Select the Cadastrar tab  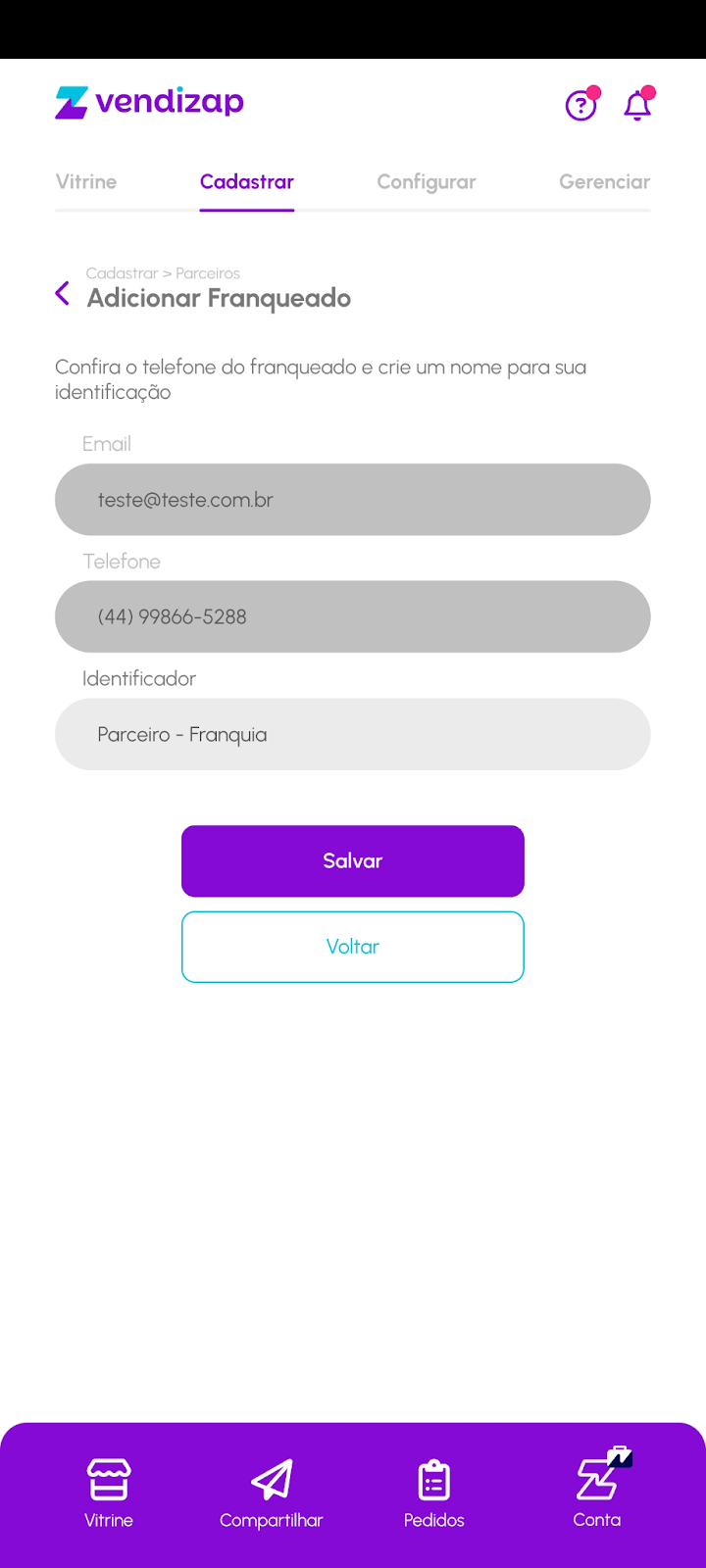(x=247, y=182)
